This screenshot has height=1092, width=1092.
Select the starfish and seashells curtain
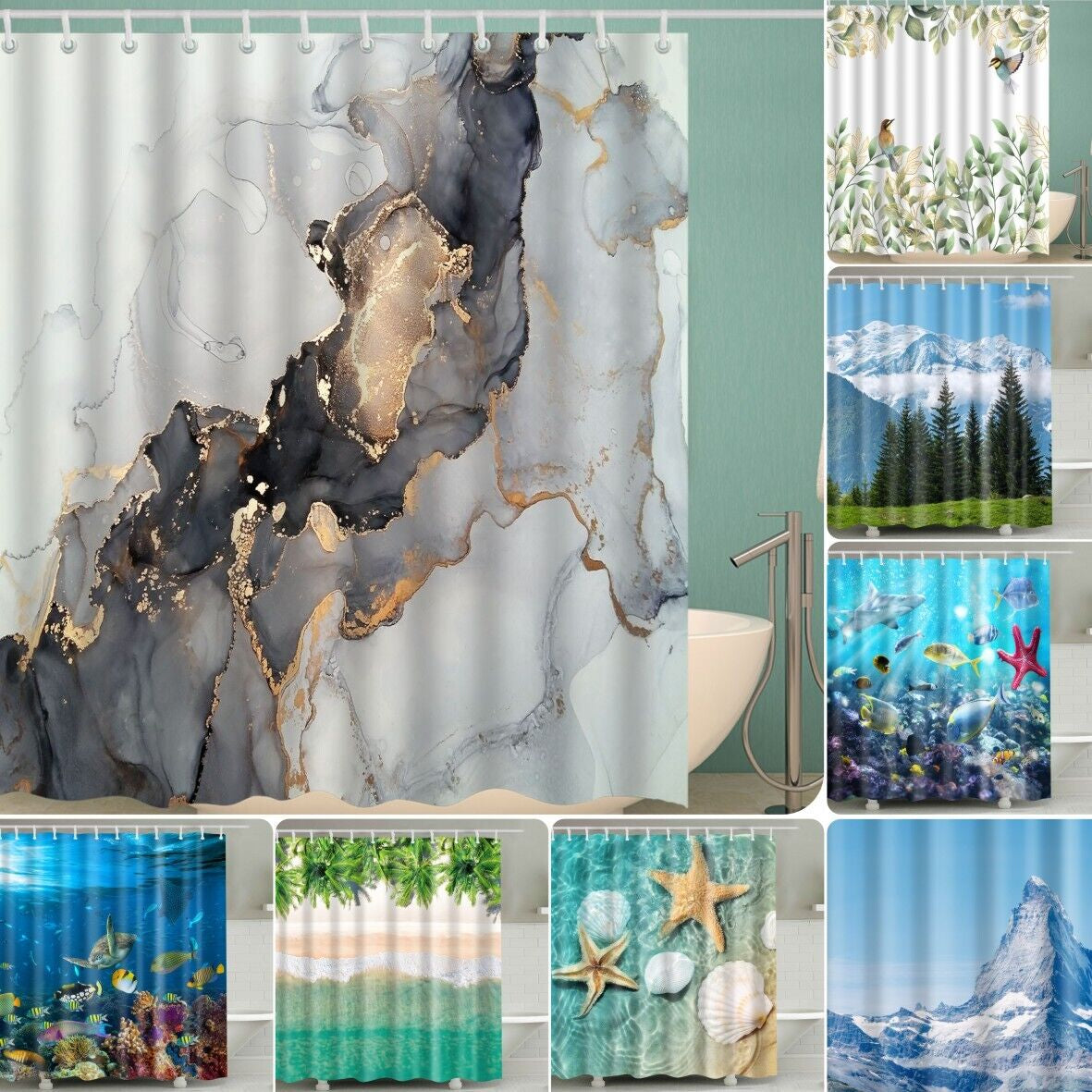675,952
